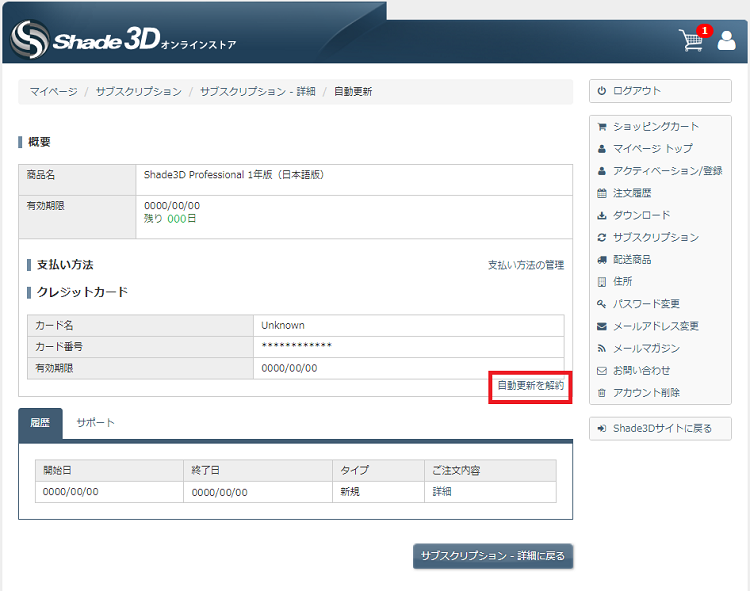Open 支払い方法の管理 link
The height and width of the screenshot is (591, 750).
[x=526, y=265]
